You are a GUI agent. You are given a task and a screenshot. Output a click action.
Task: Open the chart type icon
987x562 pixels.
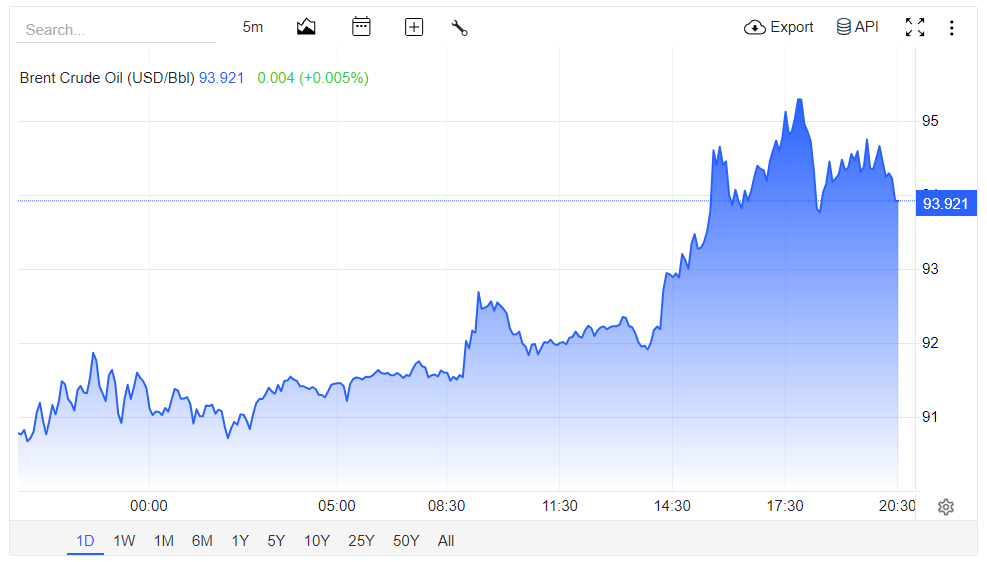(x=306, y=27)
